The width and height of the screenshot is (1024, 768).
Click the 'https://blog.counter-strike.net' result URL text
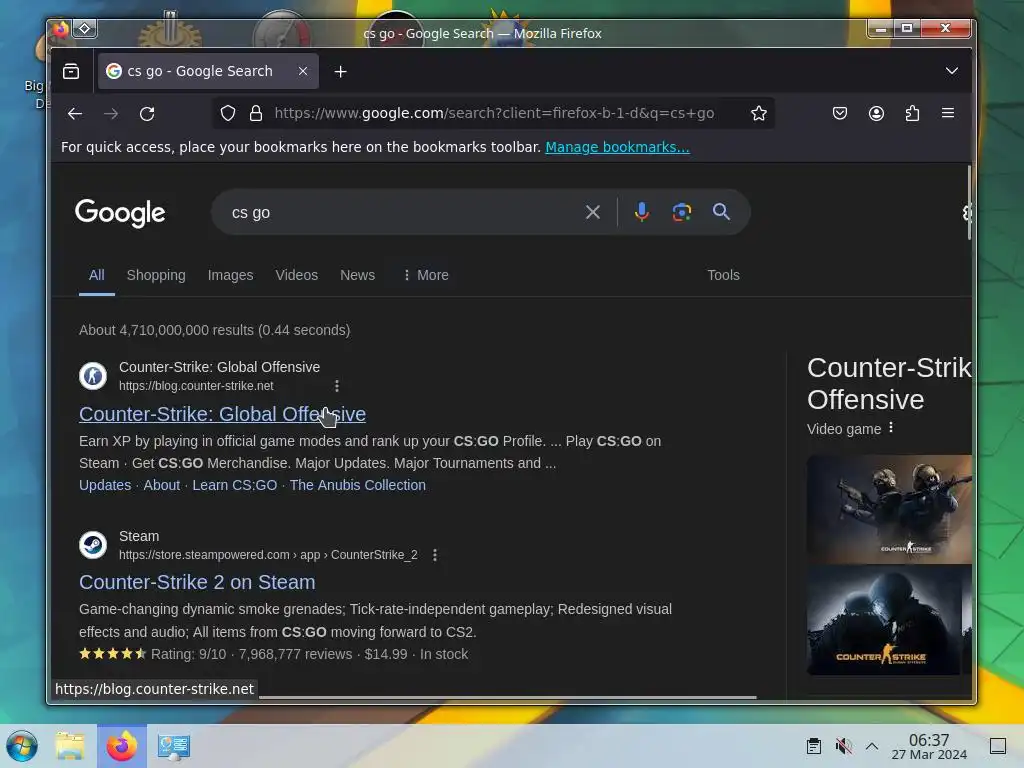point(196,386)
